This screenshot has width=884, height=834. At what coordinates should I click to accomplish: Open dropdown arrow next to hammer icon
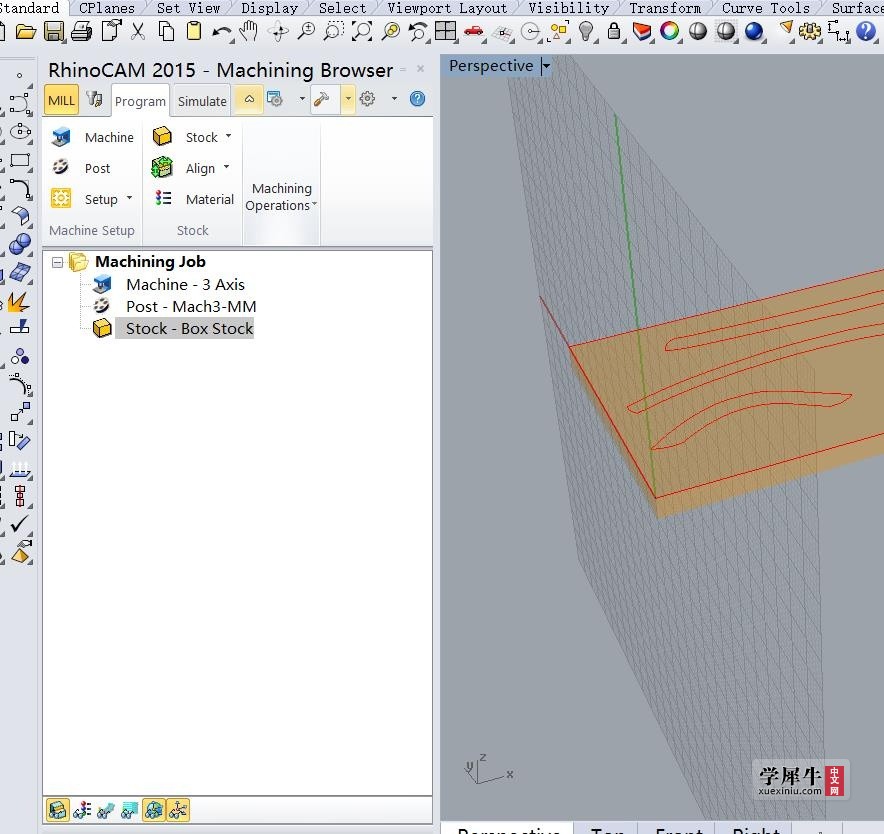click(x=348, y=99)
